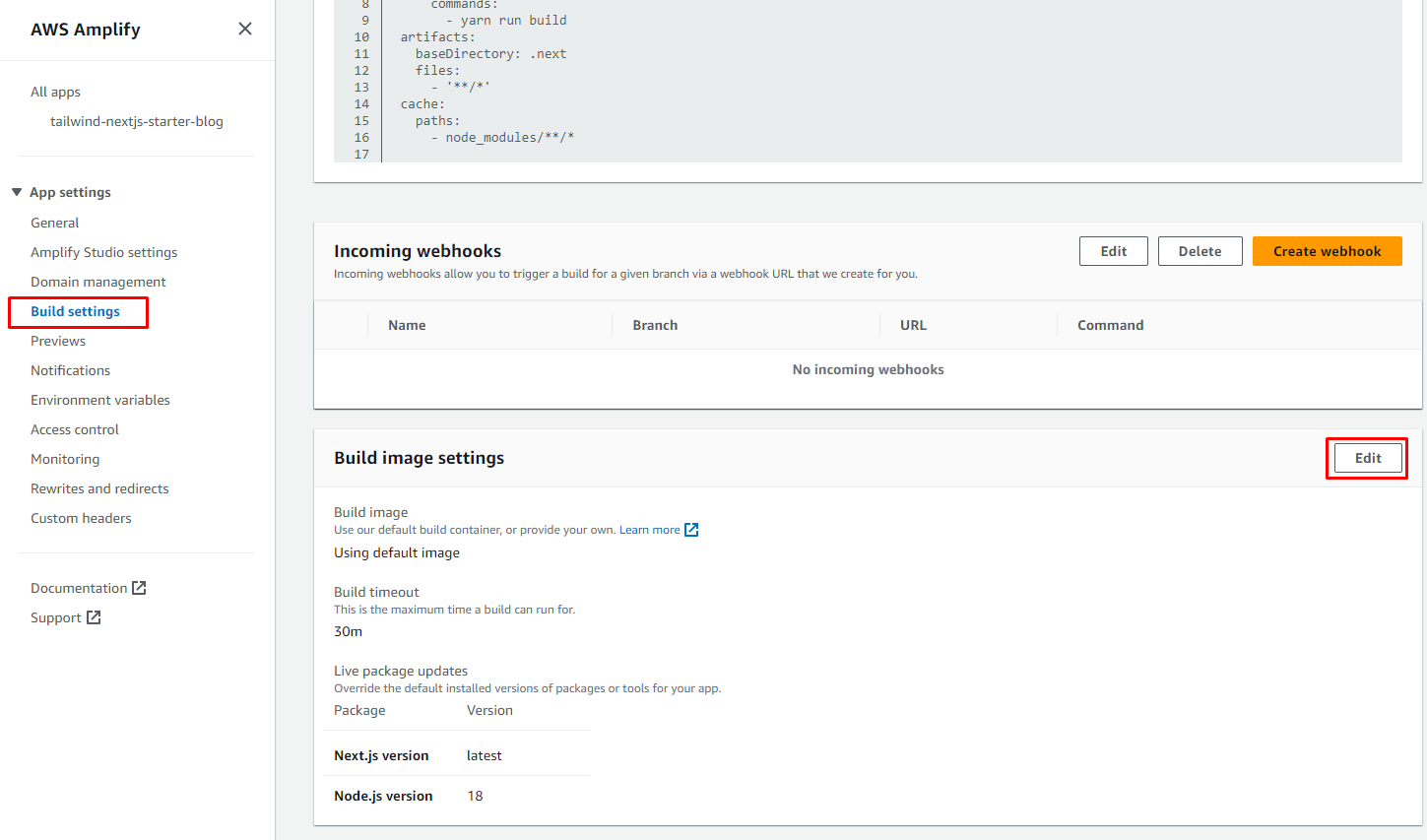Click external link icon next to Documentation
Screen dimensions: 1427x840
(x=139, y=588)
